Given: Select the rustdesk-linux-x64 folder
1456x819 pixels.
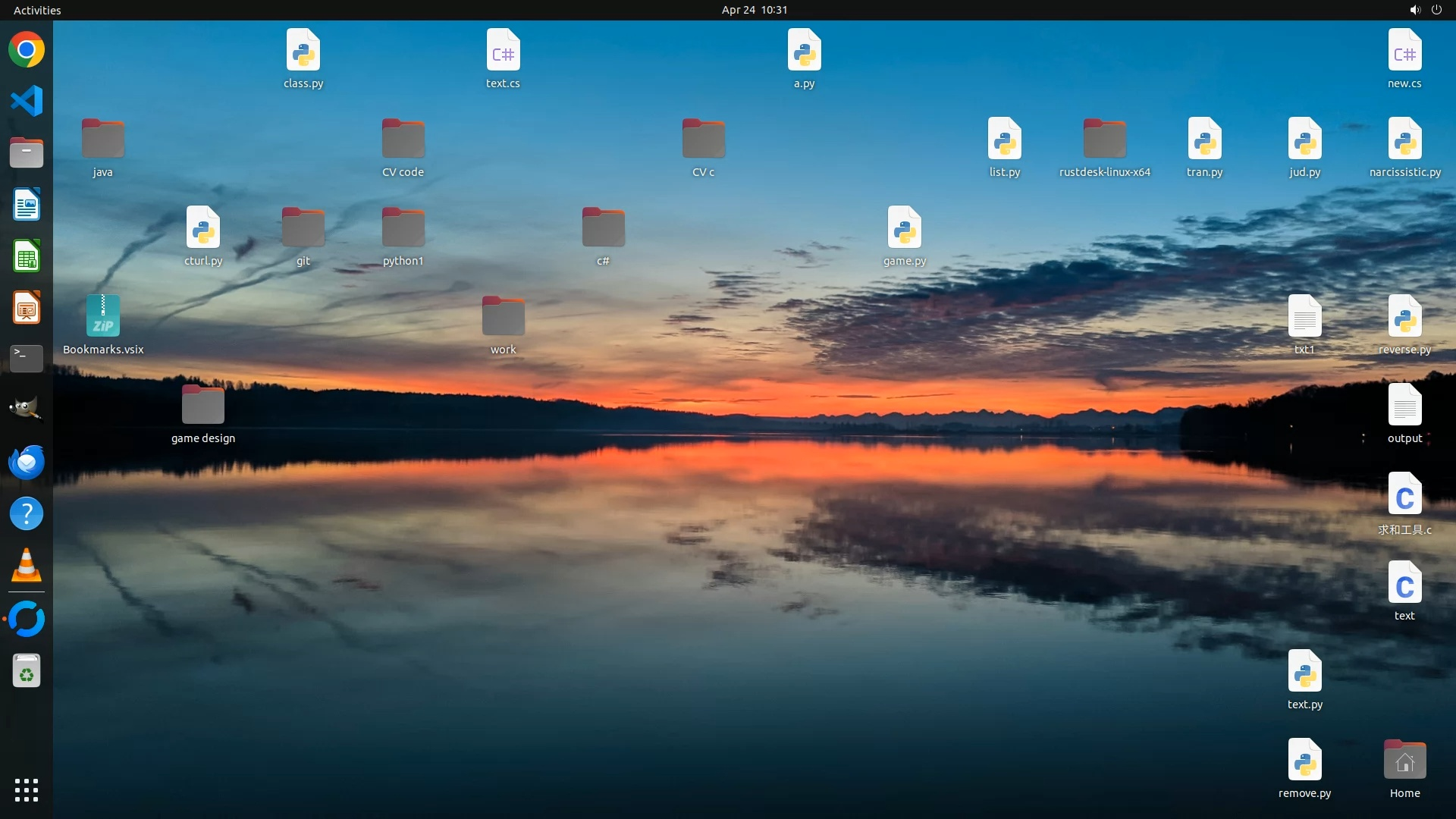Looking at the screenshot, I should (1104, 139).
